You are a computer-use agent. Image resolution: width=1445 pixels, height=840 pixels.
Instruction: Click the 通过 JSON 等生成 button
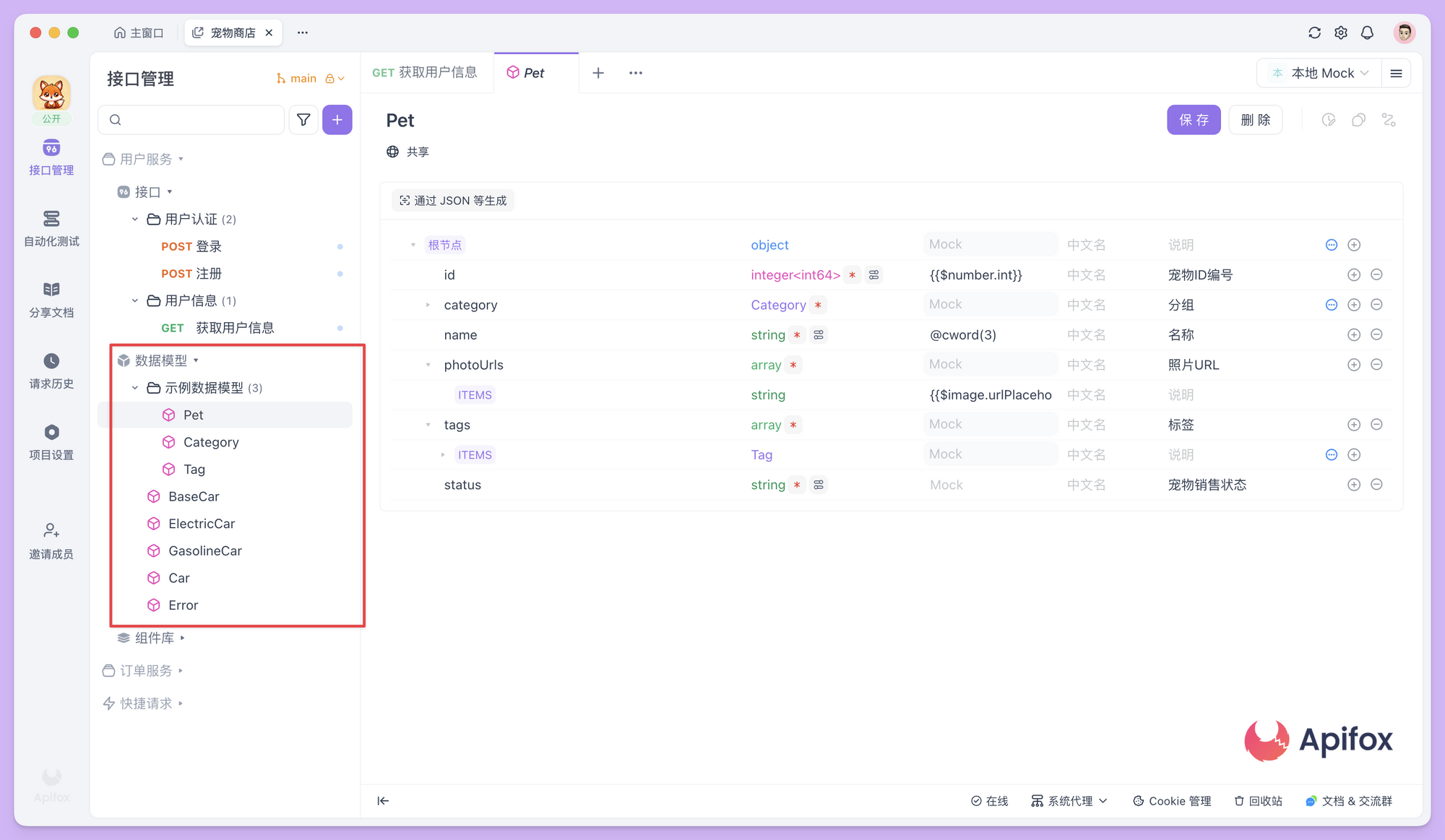(452, 200)
